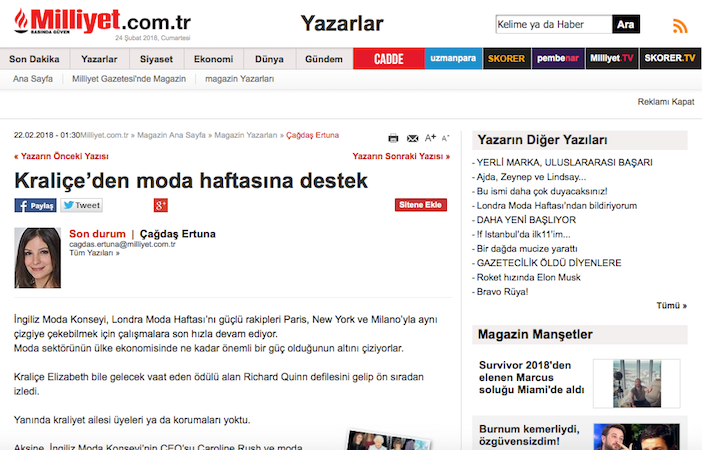Open the Son Dakika menu
The image size is (702, 450).
point(34,59)
